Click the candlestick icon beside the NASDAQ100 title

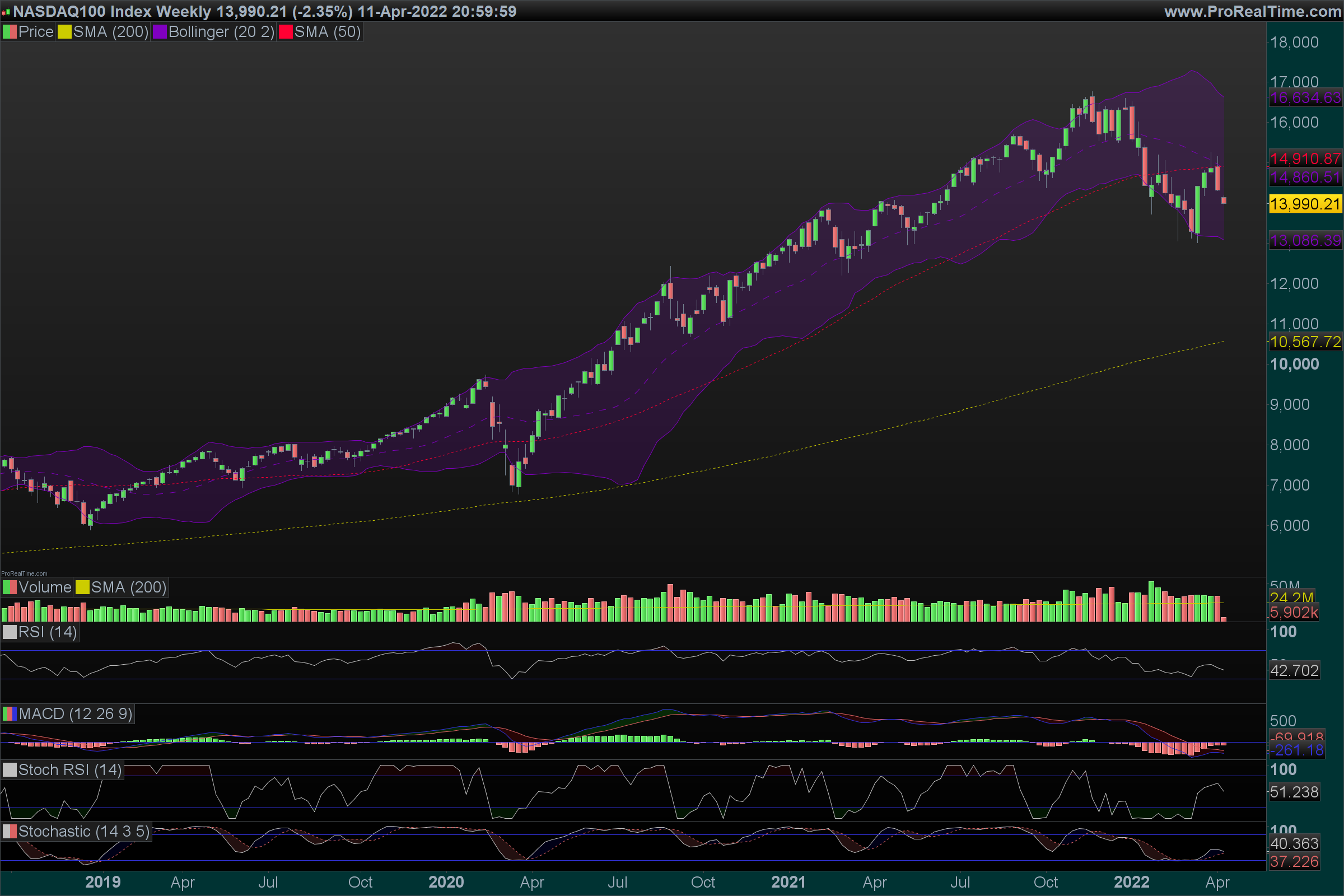pos(6,12)
